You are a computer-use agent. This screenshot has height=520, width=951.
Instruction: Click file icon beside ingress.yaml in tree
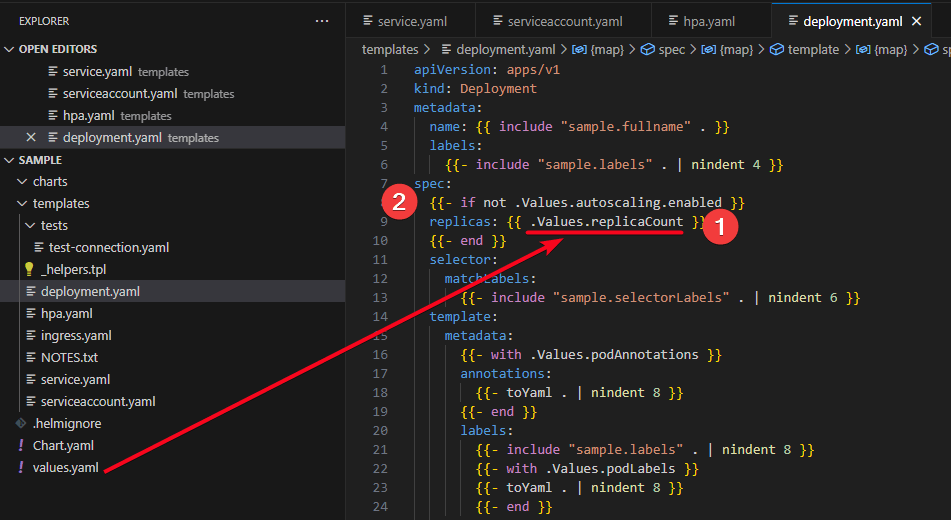pyautogui.click(x=31, y=335)
